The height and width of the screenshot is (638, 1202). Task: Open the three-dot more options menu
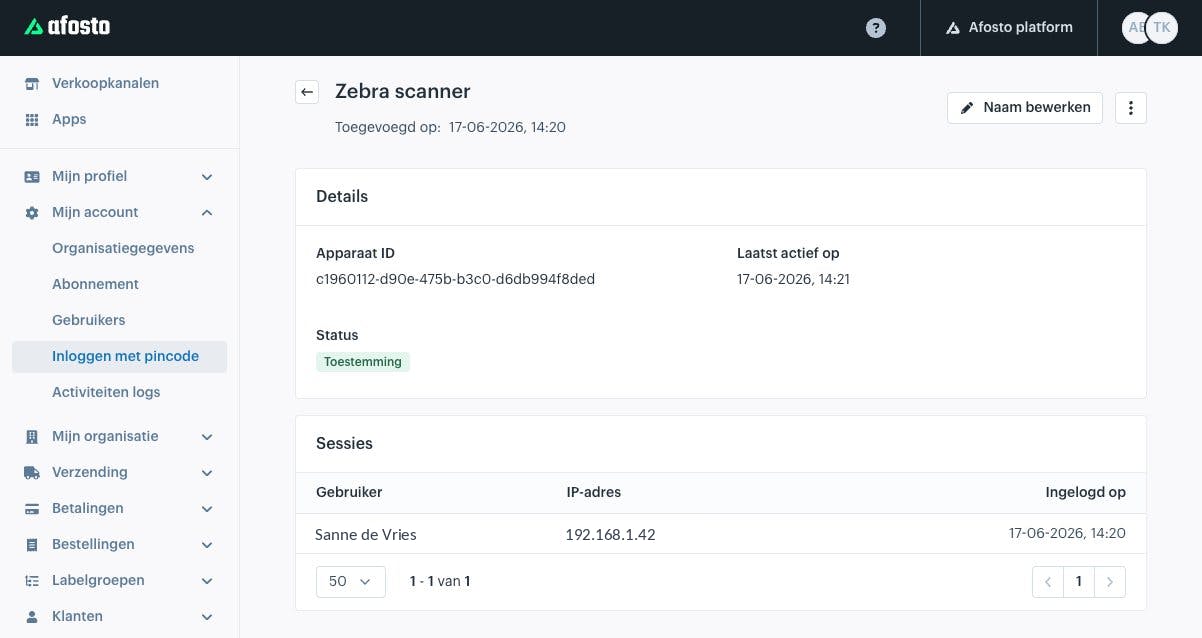click(1131, 108)
